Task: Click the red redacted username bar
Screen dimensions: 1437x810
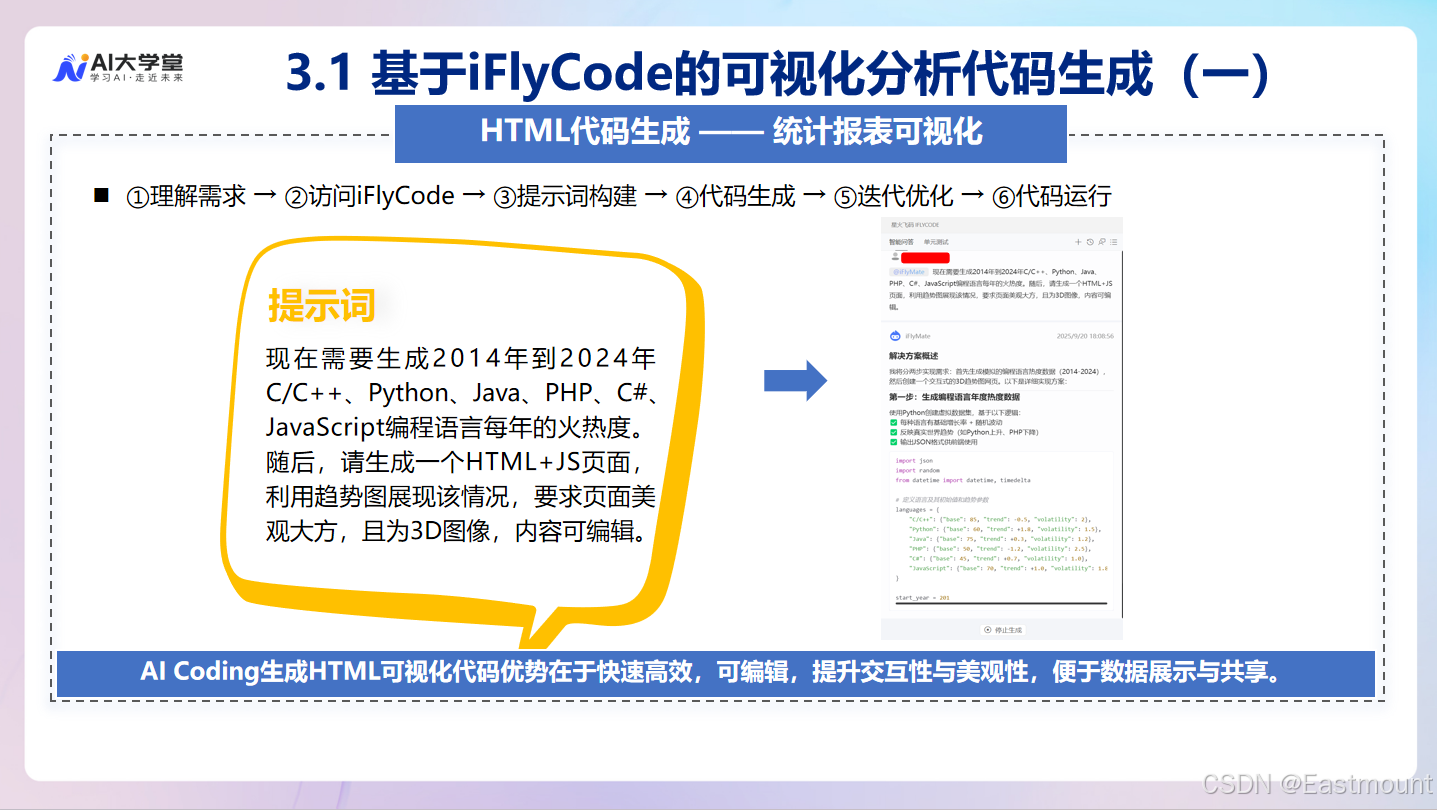Action: [925, 257]
